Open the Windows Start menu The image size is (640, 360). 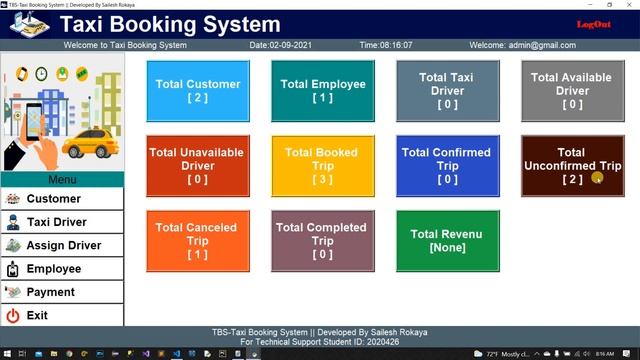[x=7, y=354]
